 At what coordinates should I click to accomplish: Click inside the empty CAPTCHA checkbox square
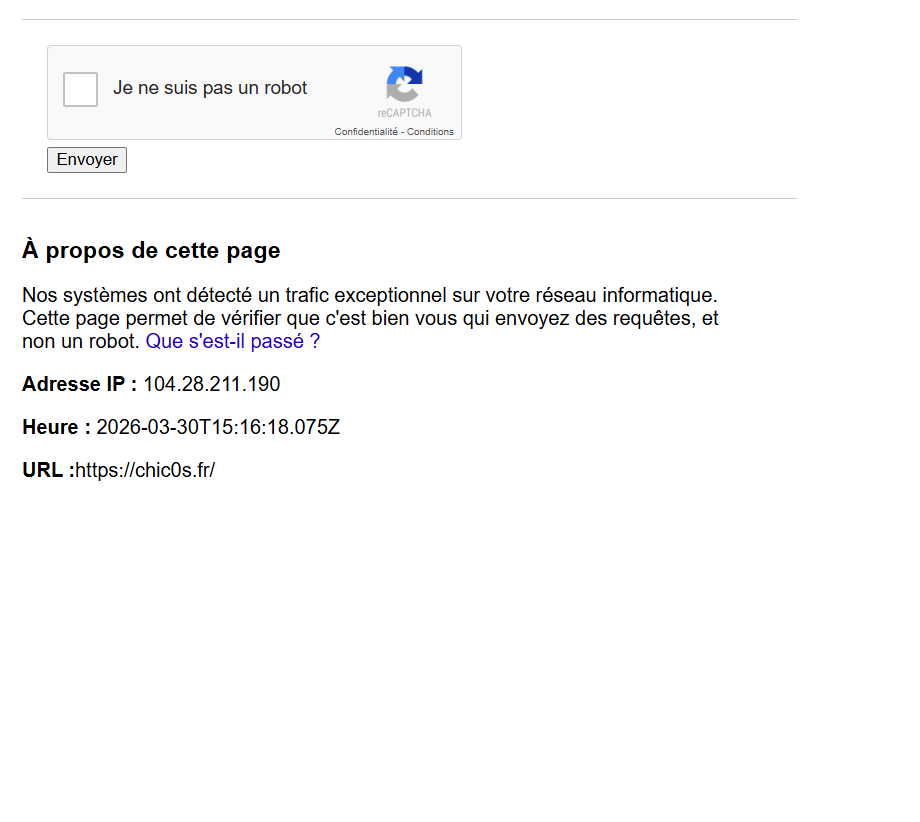79,89
